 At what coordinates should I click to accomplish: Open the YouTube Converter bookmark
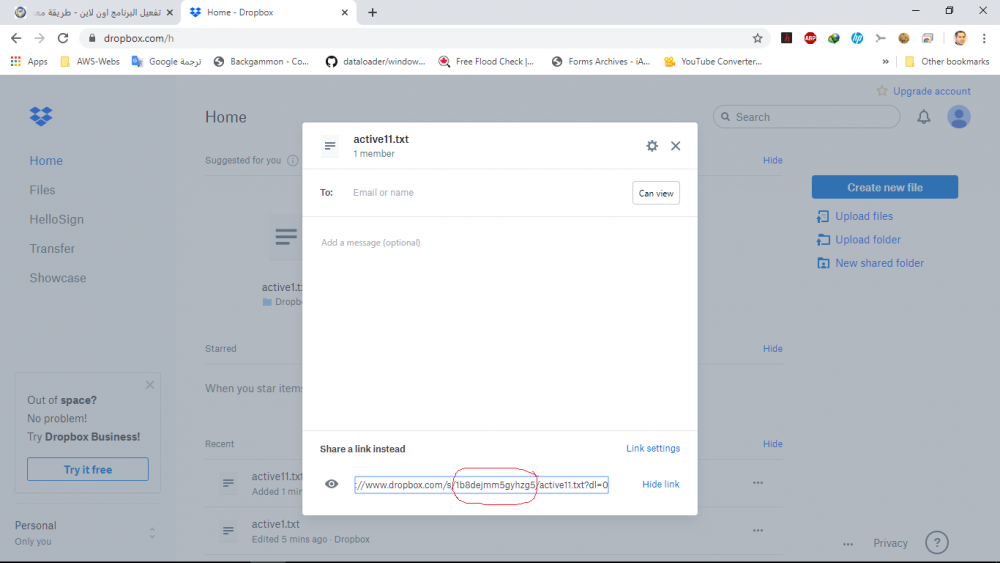click(713, 61)
